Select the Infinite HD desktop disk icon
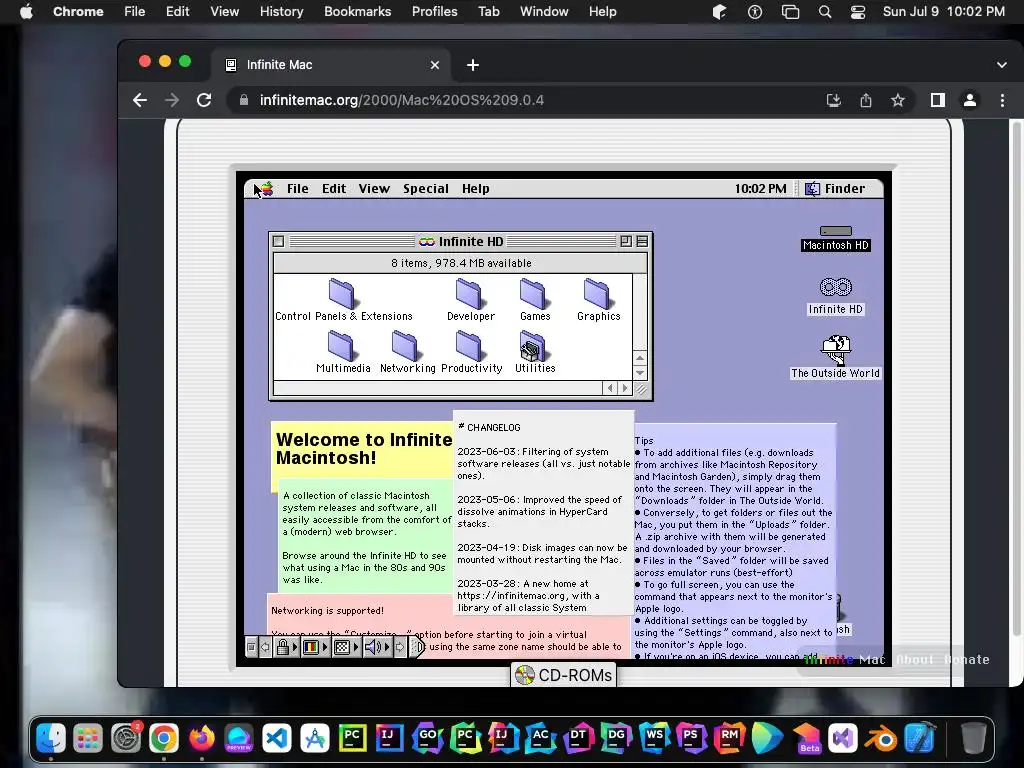Image resolution: width=1024 pixels, height=768 pixels. 836,296
